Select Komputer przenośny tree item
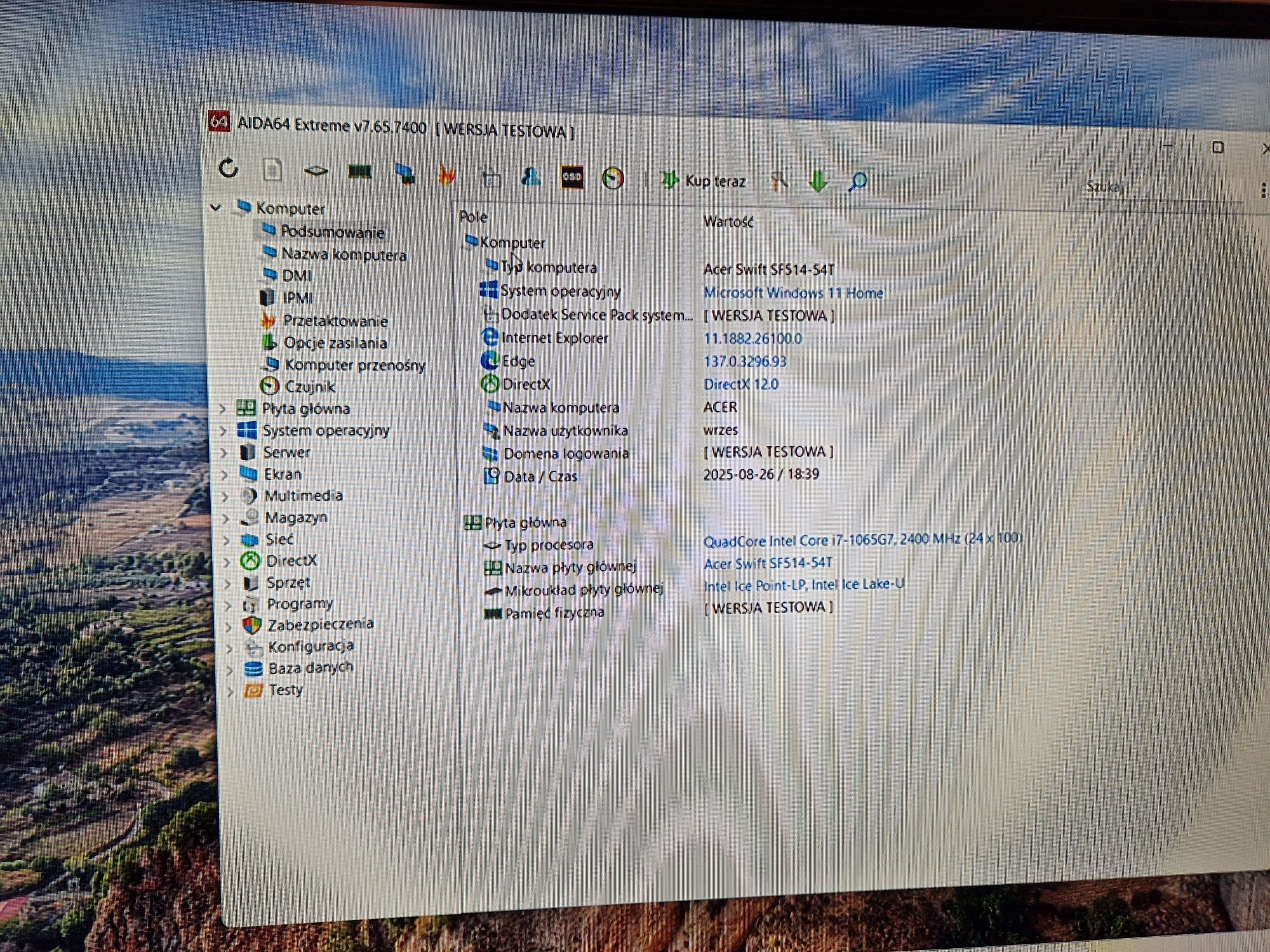The height and width of the screenshot is (952, 1270). (355, 365)
